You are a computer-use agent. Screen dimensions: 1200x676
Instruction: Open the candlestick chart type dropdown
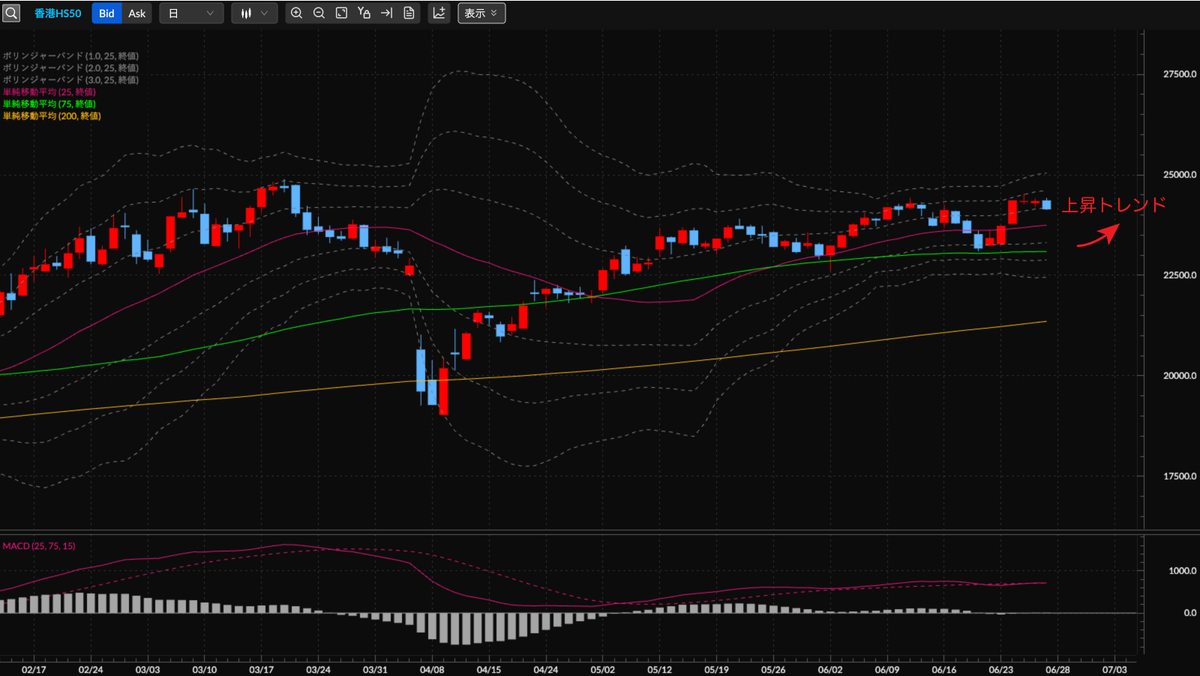tap(254, 13)
